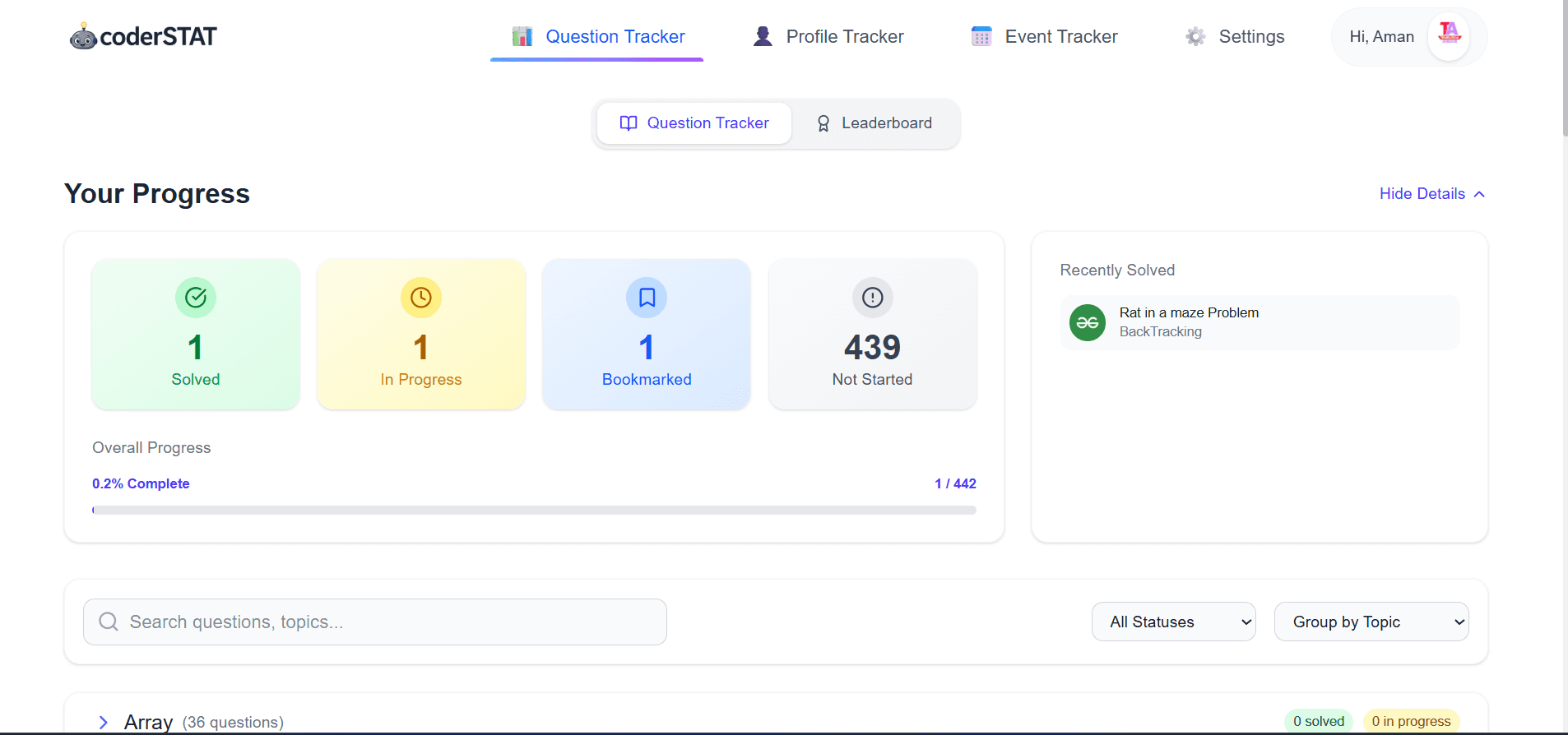Image resolution: width=1568 pixels, height=735 pixels.
Task: Click the GeeksforGeeks icon on Rat in a maze
Action: tap(1088, 322)
